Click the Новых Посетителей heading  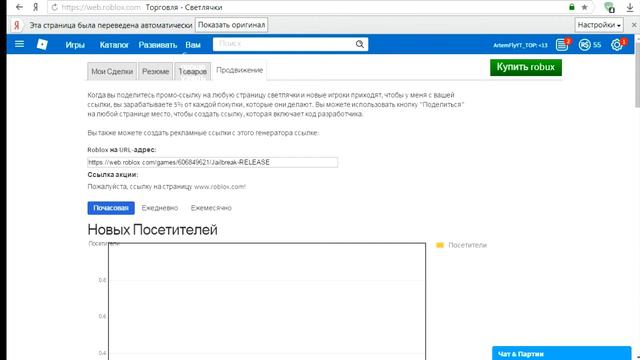tap(152, 230)
